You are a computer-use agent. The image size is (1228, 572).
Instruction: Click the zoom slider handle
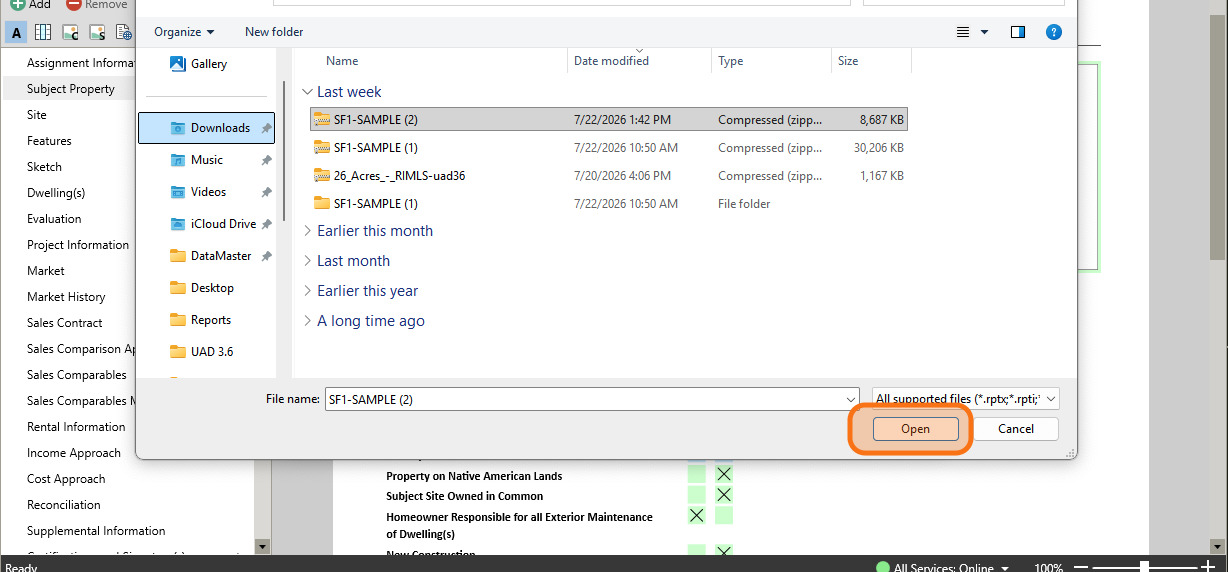pos(1144,568)
